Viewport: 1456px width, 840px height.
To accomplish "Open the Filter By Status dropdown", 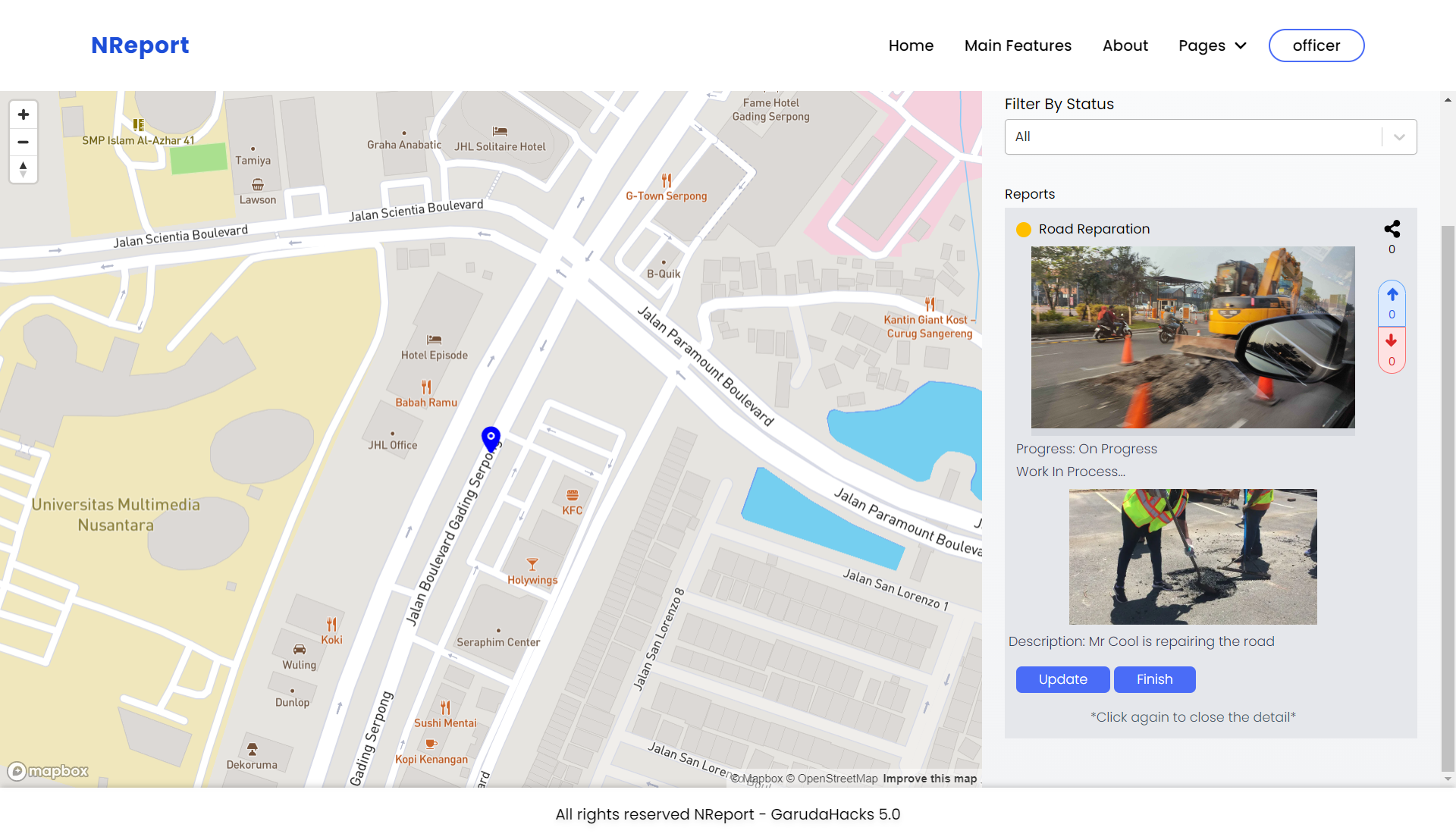I will point(1194,137).
